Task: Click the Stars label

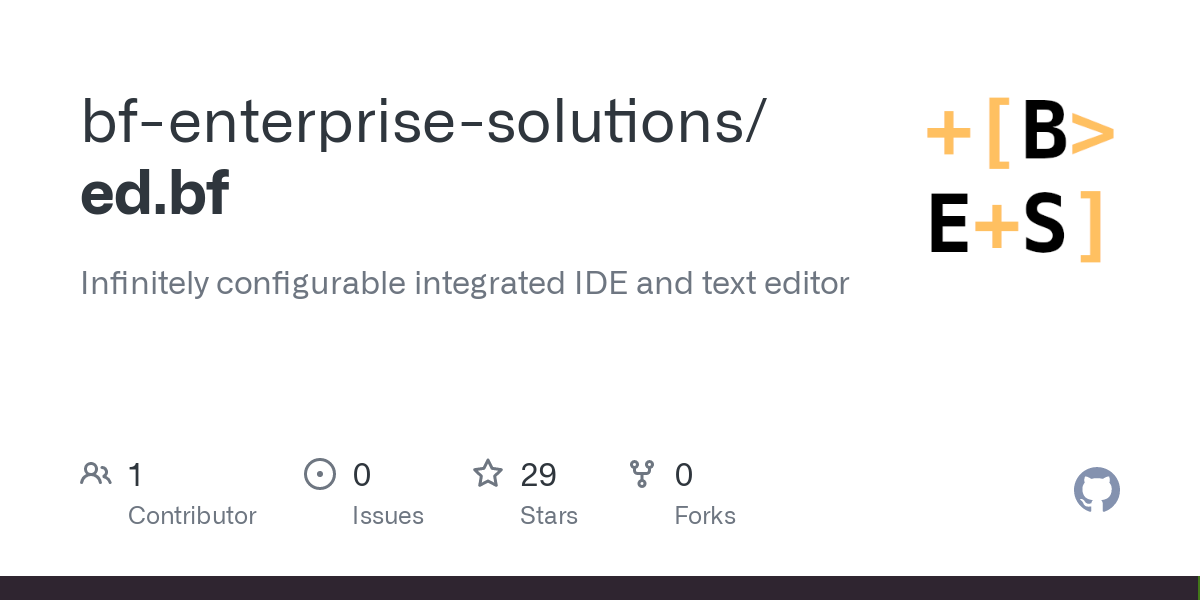Action: 549,516
